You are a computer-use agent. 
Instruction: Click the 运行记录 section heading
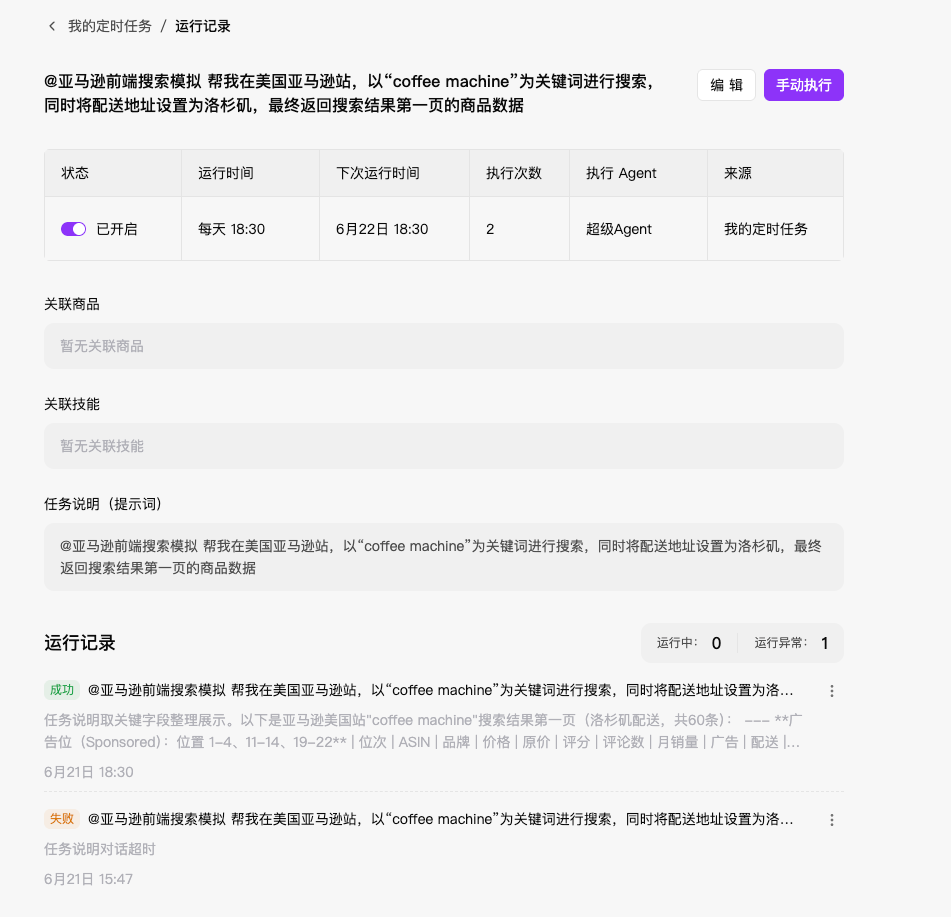tap(79, 643)
